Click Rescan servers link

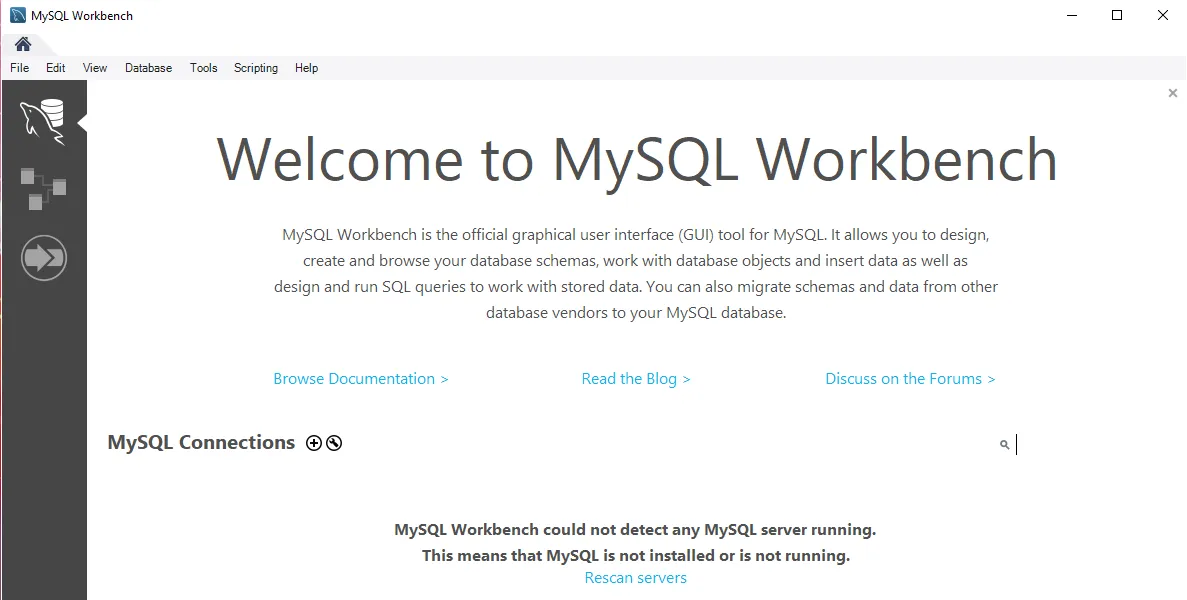click(636, 578)
